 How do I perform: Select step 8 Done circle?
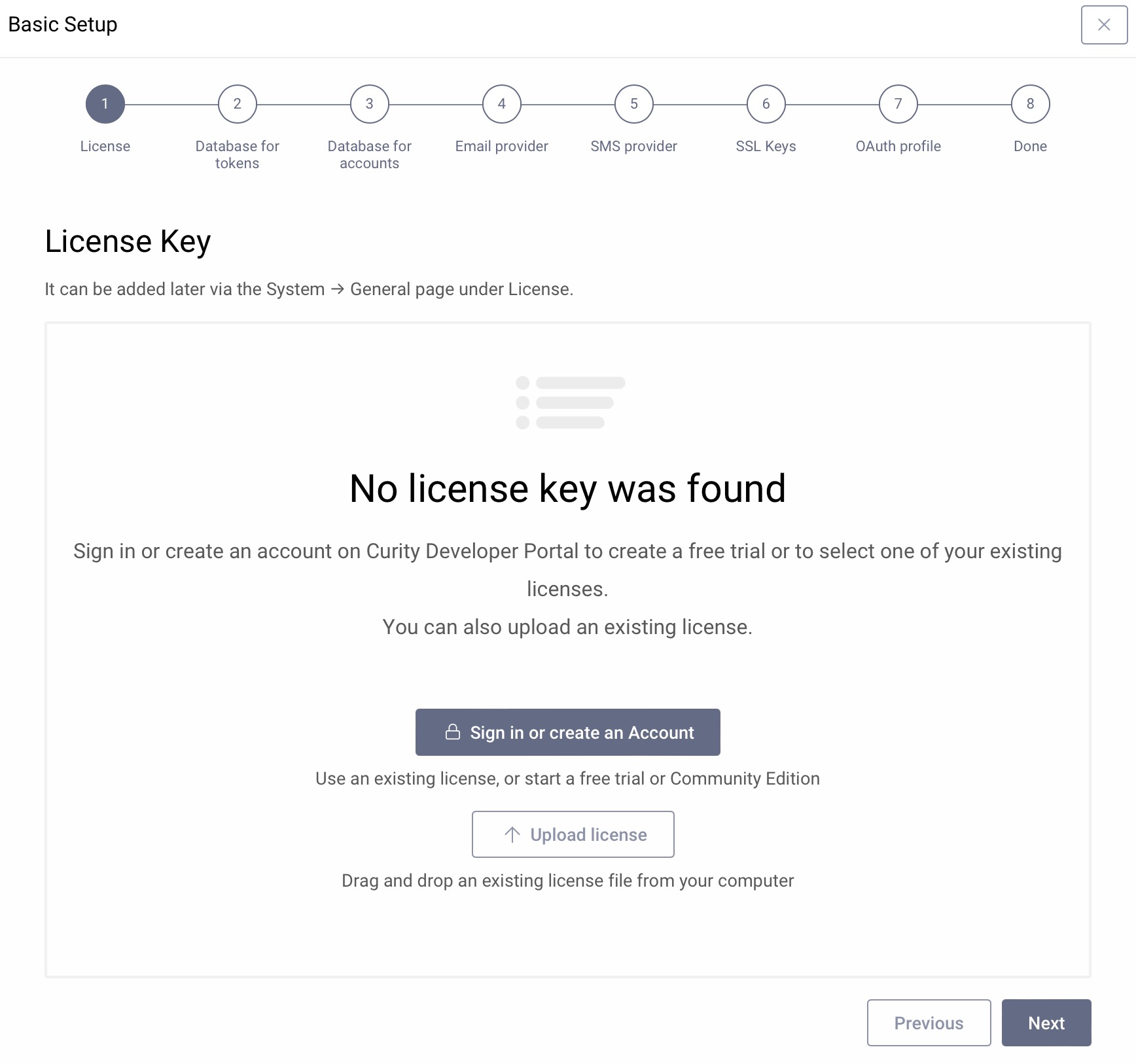pos(1029,103)
